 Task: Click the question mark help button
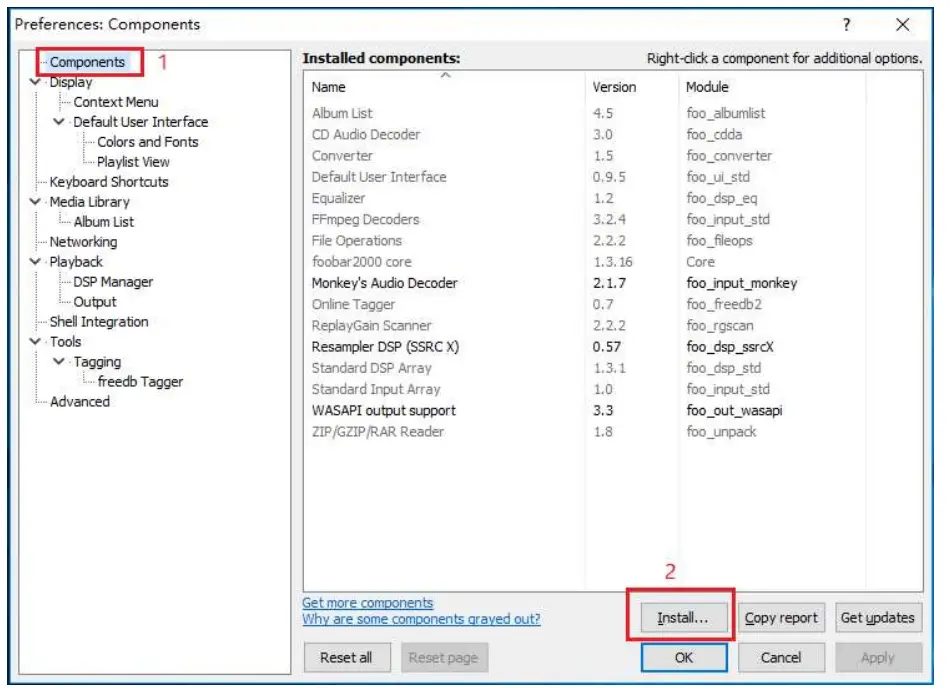pyautogui.click(x=846, y=24)
